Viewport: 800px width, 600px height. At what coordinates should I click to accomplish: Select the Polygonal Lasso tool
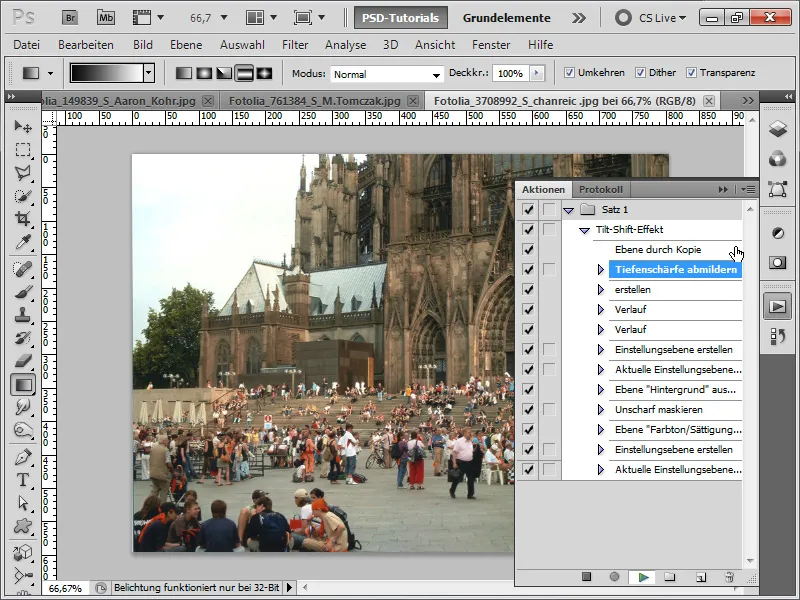click(x=22, y=173)
